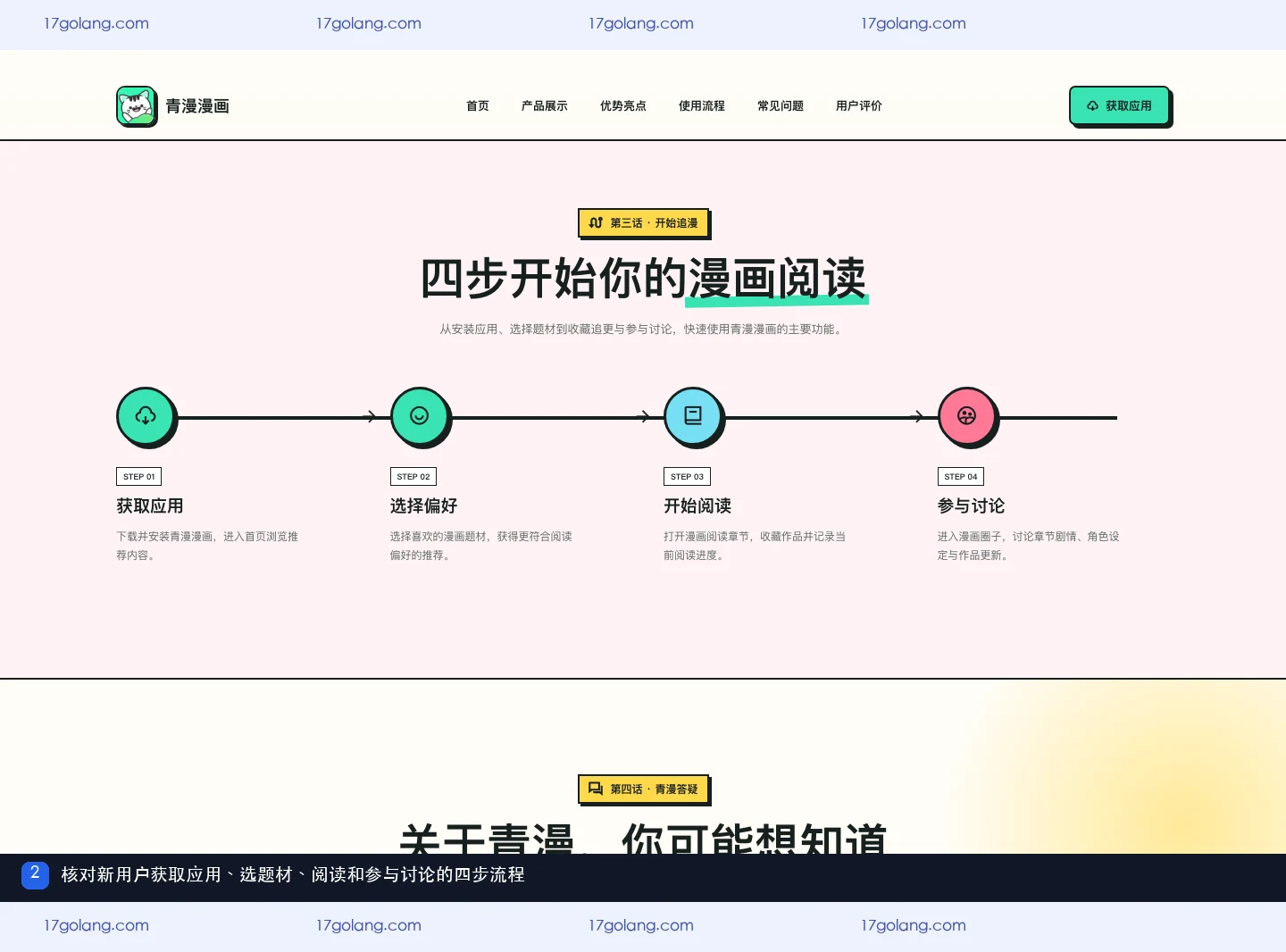
Task: Click the 第三话 · 开始追漫 badge text
Action: point(655,223)
